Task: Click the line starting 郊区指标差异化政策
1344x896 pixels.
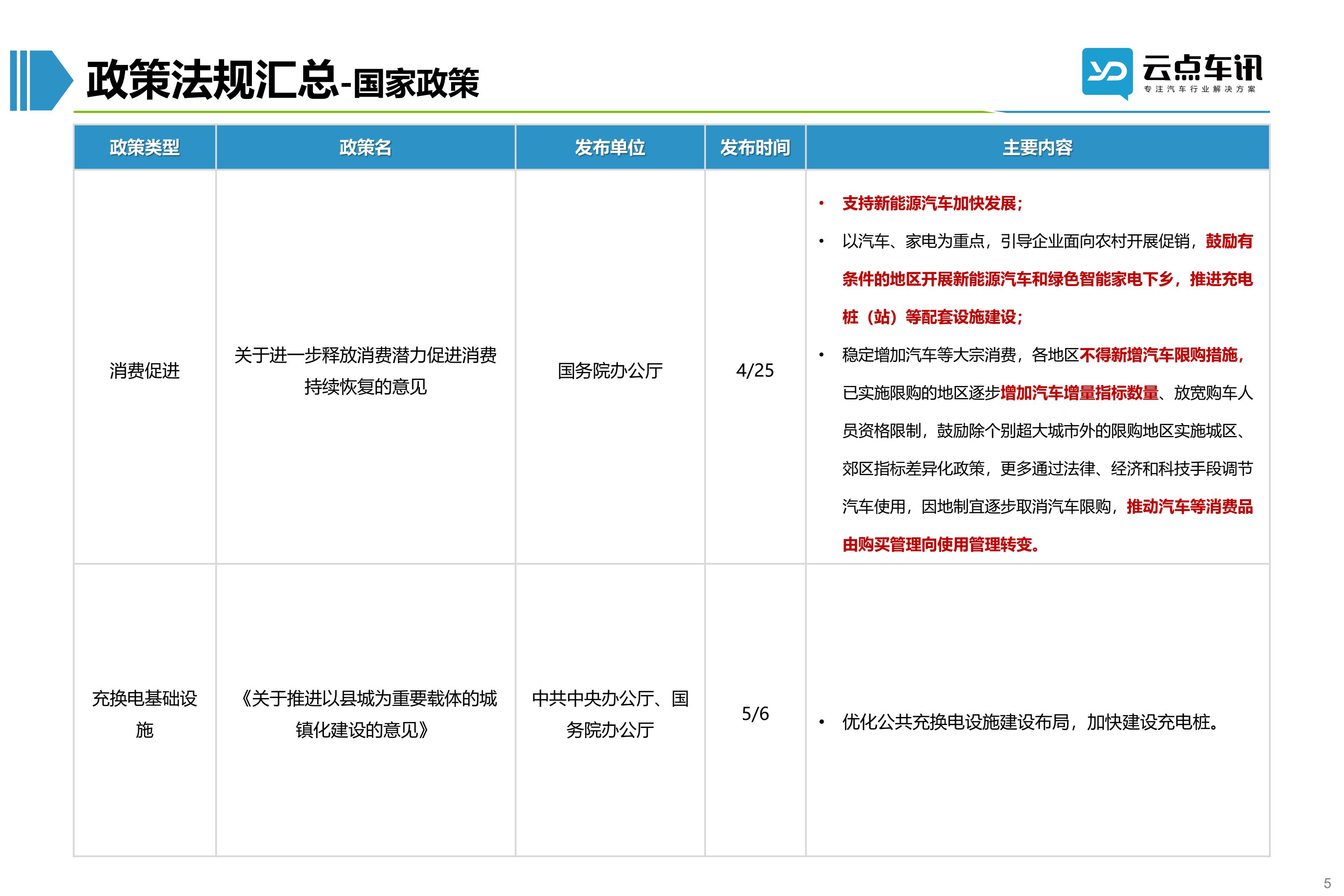Action: 1047,469
